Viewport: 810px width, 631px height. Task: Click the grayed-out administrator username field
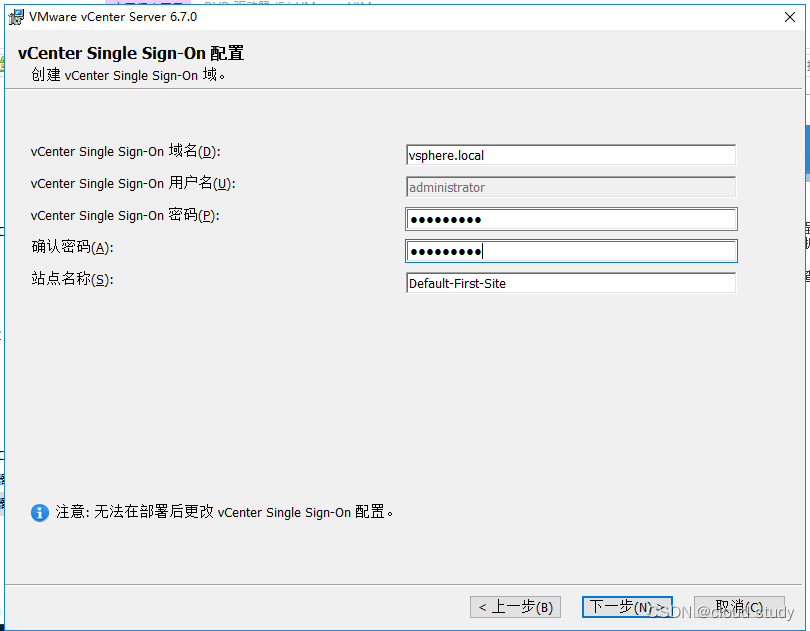(x=570, y=186)
